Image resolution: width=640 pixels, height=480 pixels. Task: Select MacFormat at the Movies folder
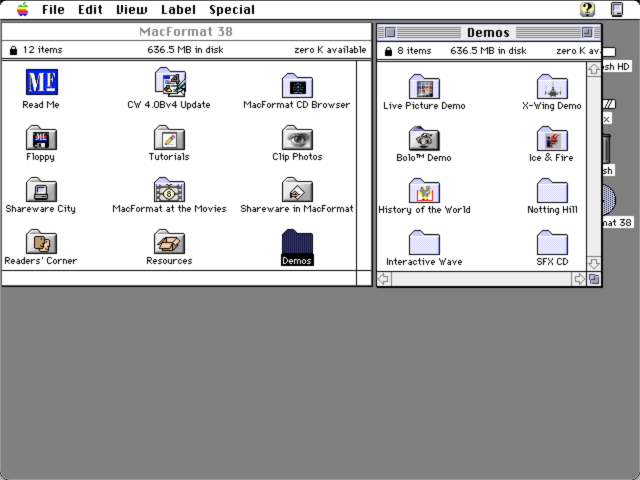click(x=169, y=189)
